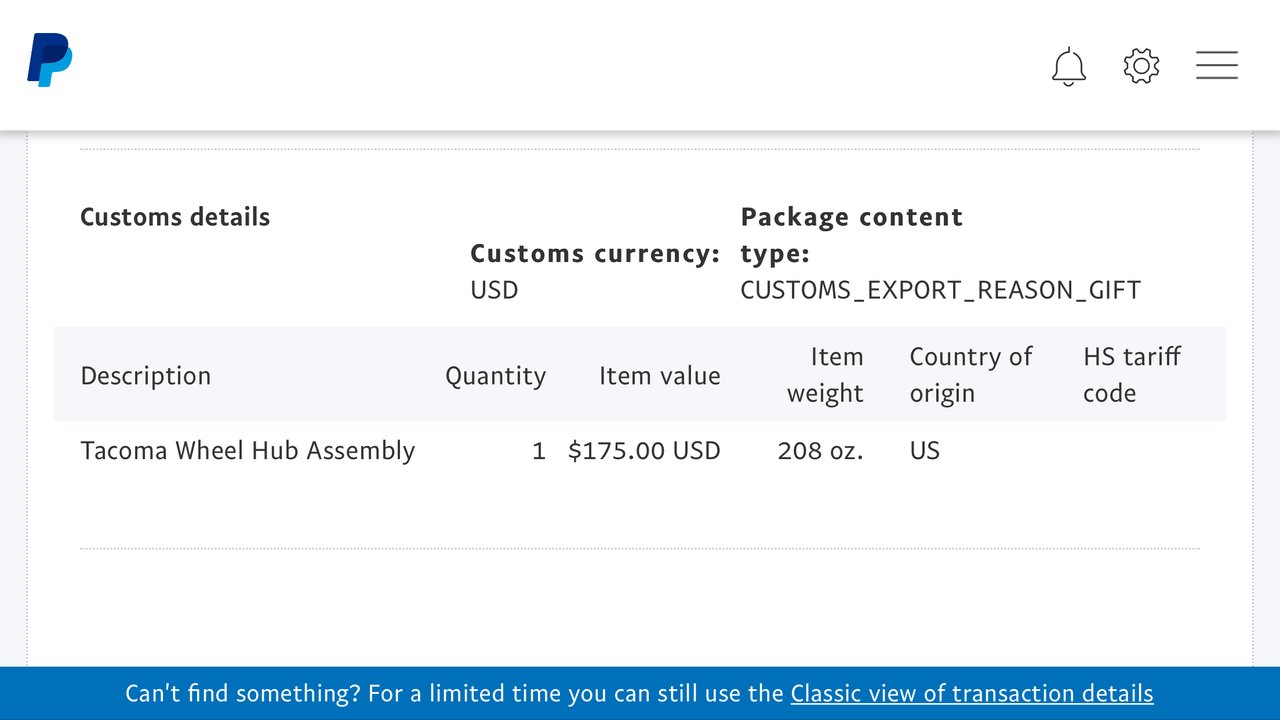The height and width of the screenshot is (720, 1280).
Task: Click the Customs details heading
Action: tap(175, 217)
